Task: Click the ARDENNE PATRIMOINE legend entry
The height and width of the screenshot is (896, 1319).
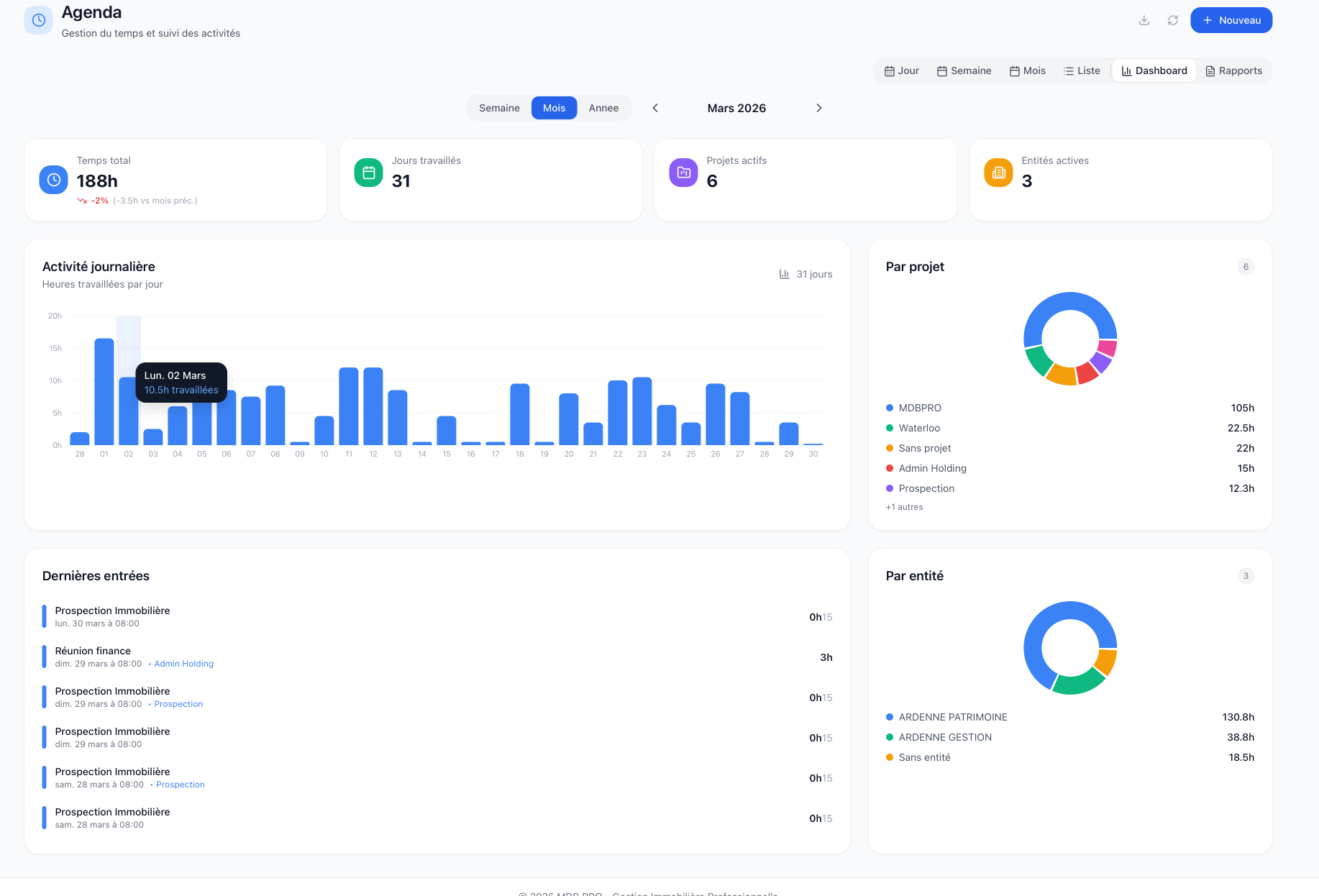Action: click(x=1070, y=717)
